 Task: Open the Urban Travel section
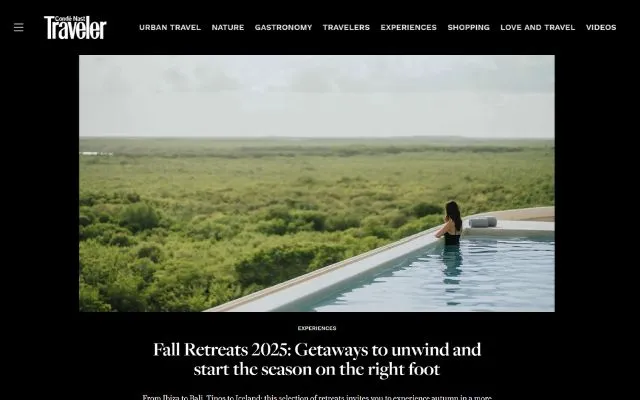[170, 27]
